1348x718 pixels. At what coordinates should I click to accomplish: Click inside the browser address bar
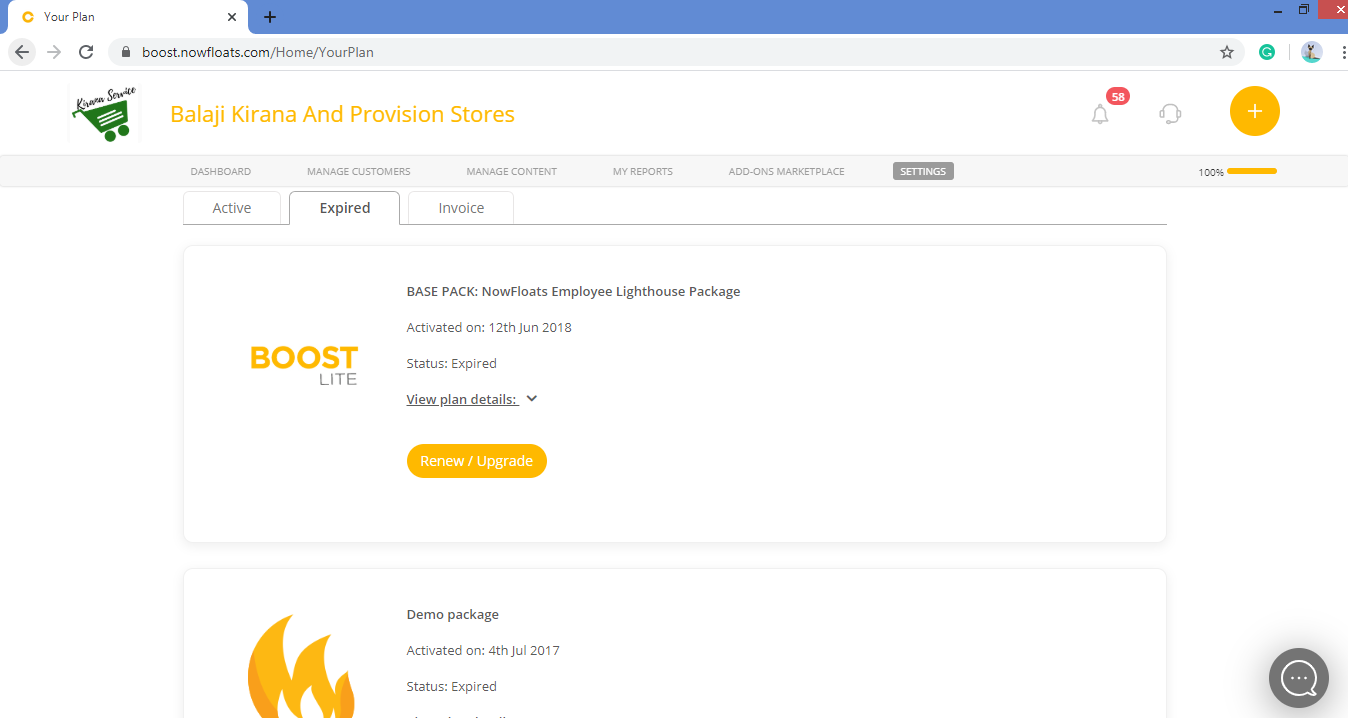click(x=600, y=51)
